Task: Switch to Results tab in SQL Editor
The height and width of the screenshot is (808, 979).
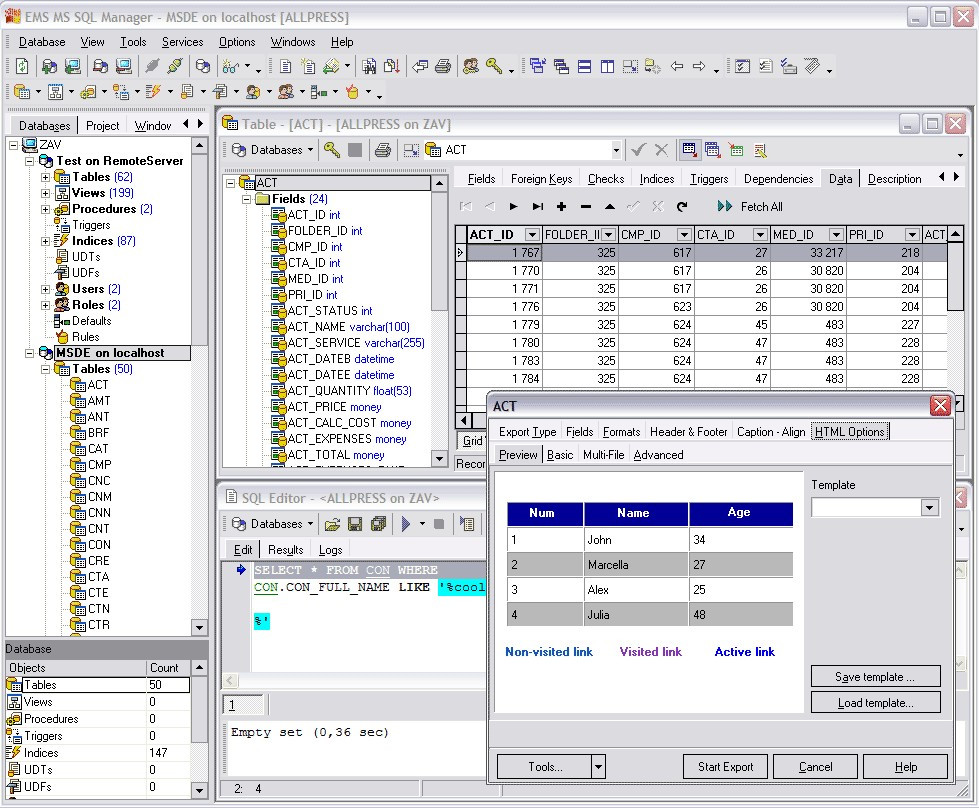Action: (x=285, y=550)
